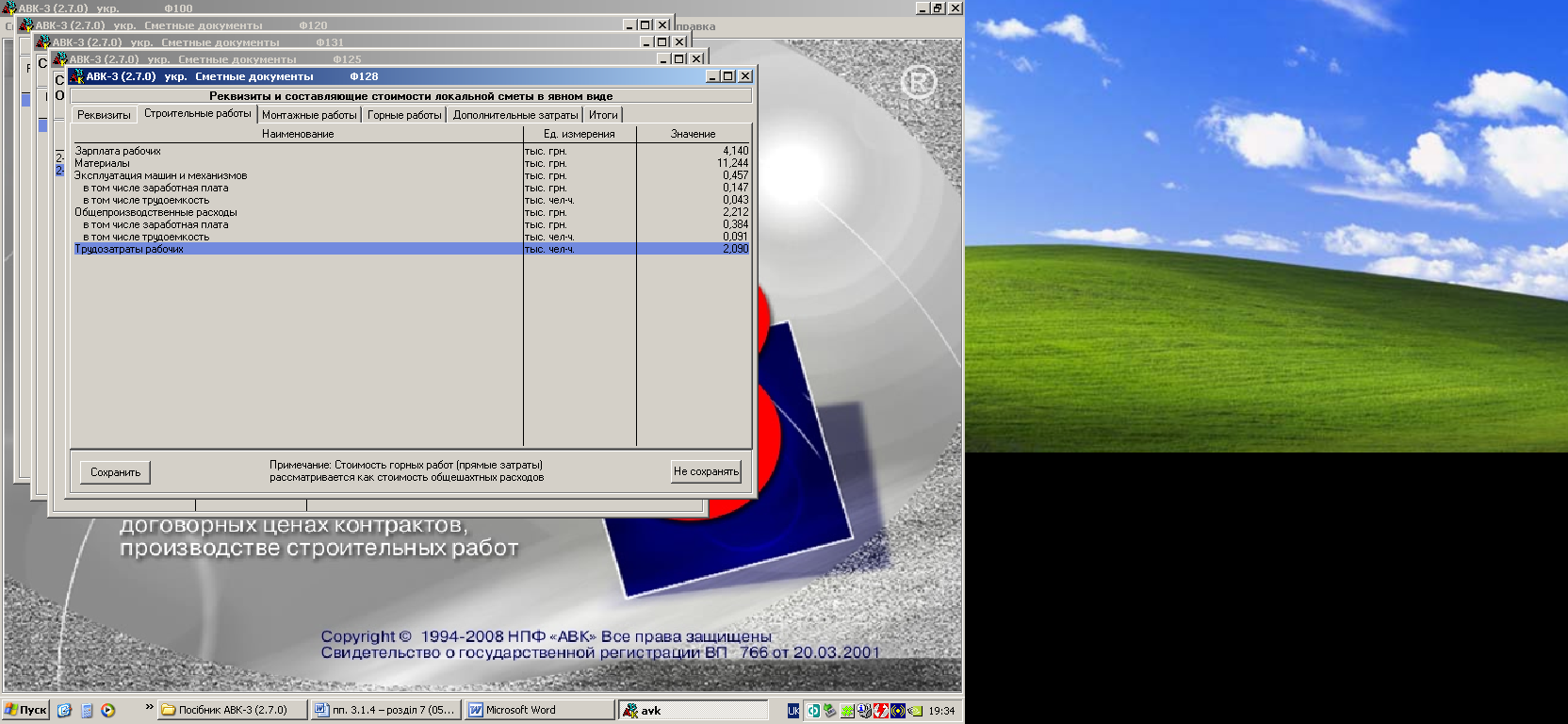Open the Итоги tab
This screenshot has width=1568, height=724.
(x=603, y=115)
